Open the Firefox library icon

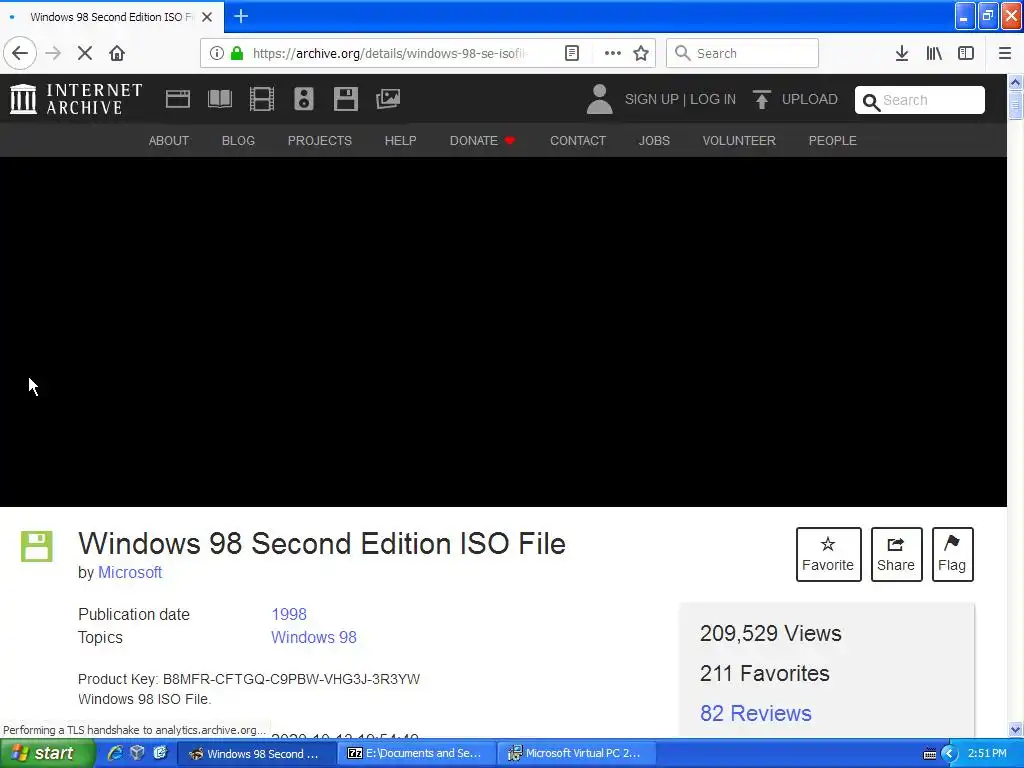tap(934, 53)
